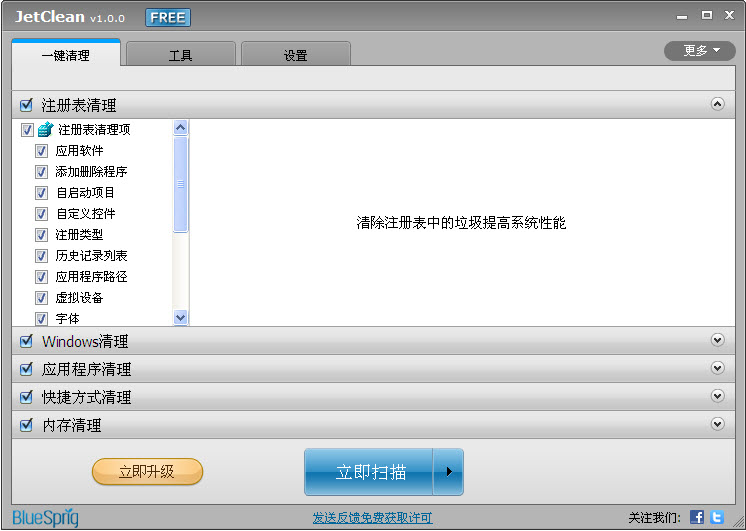Click the registry cleaner item icon
The image size is (746, 531).
pyautogui.click(x=45, y=130)
